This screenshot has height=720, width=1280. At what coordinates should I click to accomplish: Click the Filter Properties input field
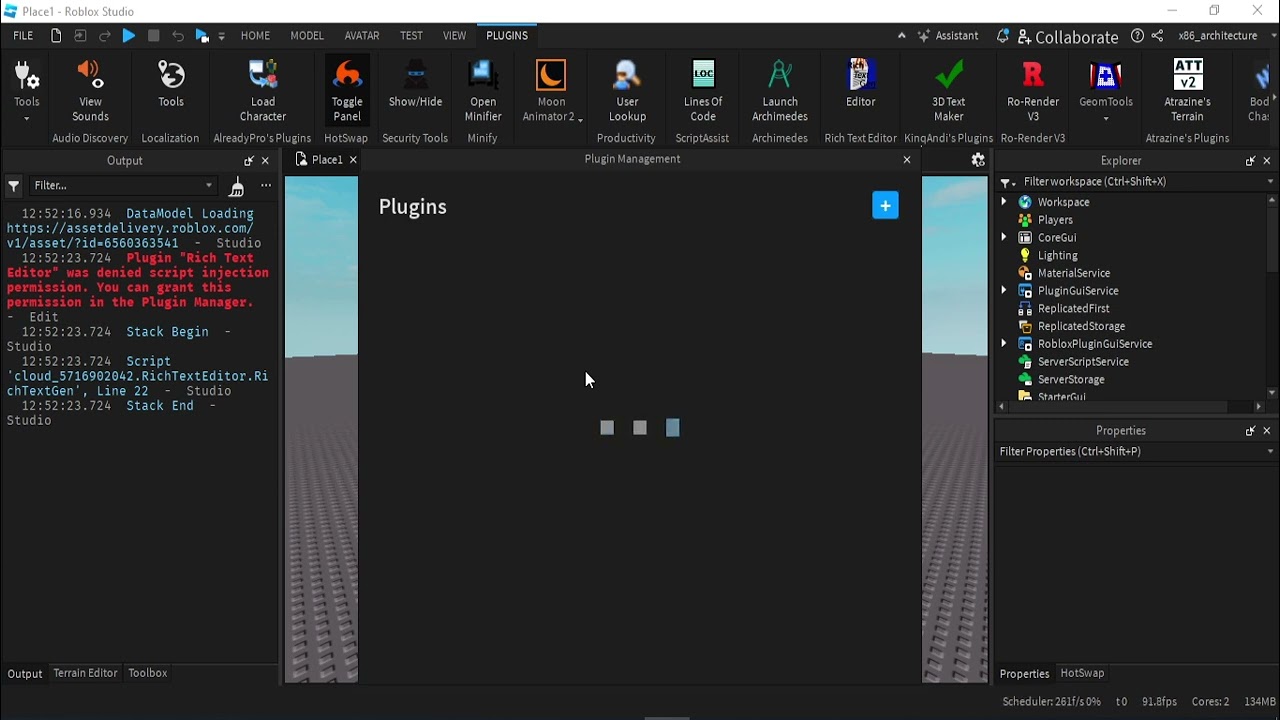coord(1130,452)
